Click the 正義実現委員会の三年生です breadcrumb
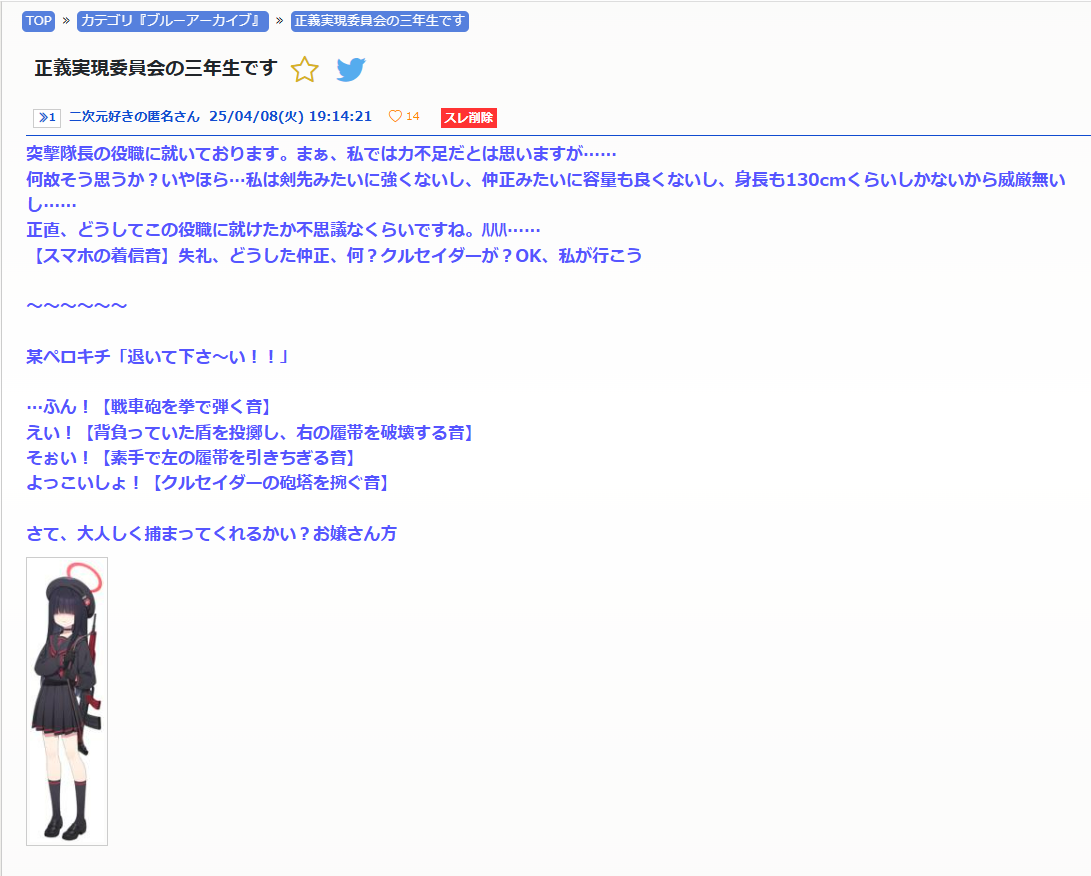Screen dimensions: 1091x876 [x=380, y=21]
